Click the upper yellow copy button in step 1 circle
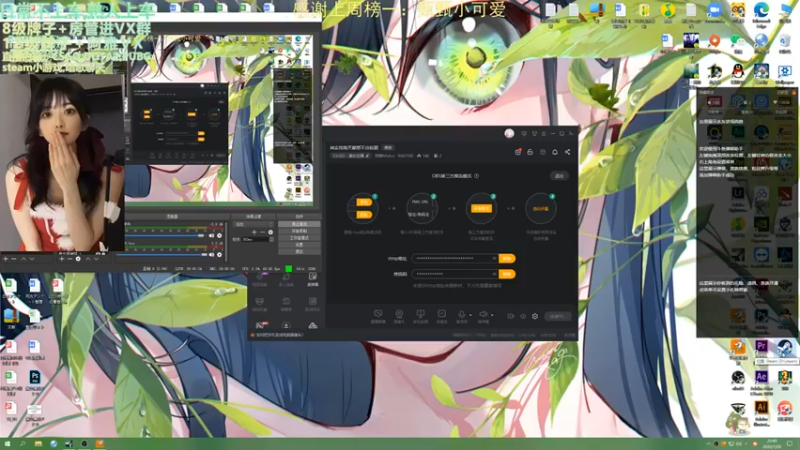Screen dimensions: 800x450 [x=364, y=202]
